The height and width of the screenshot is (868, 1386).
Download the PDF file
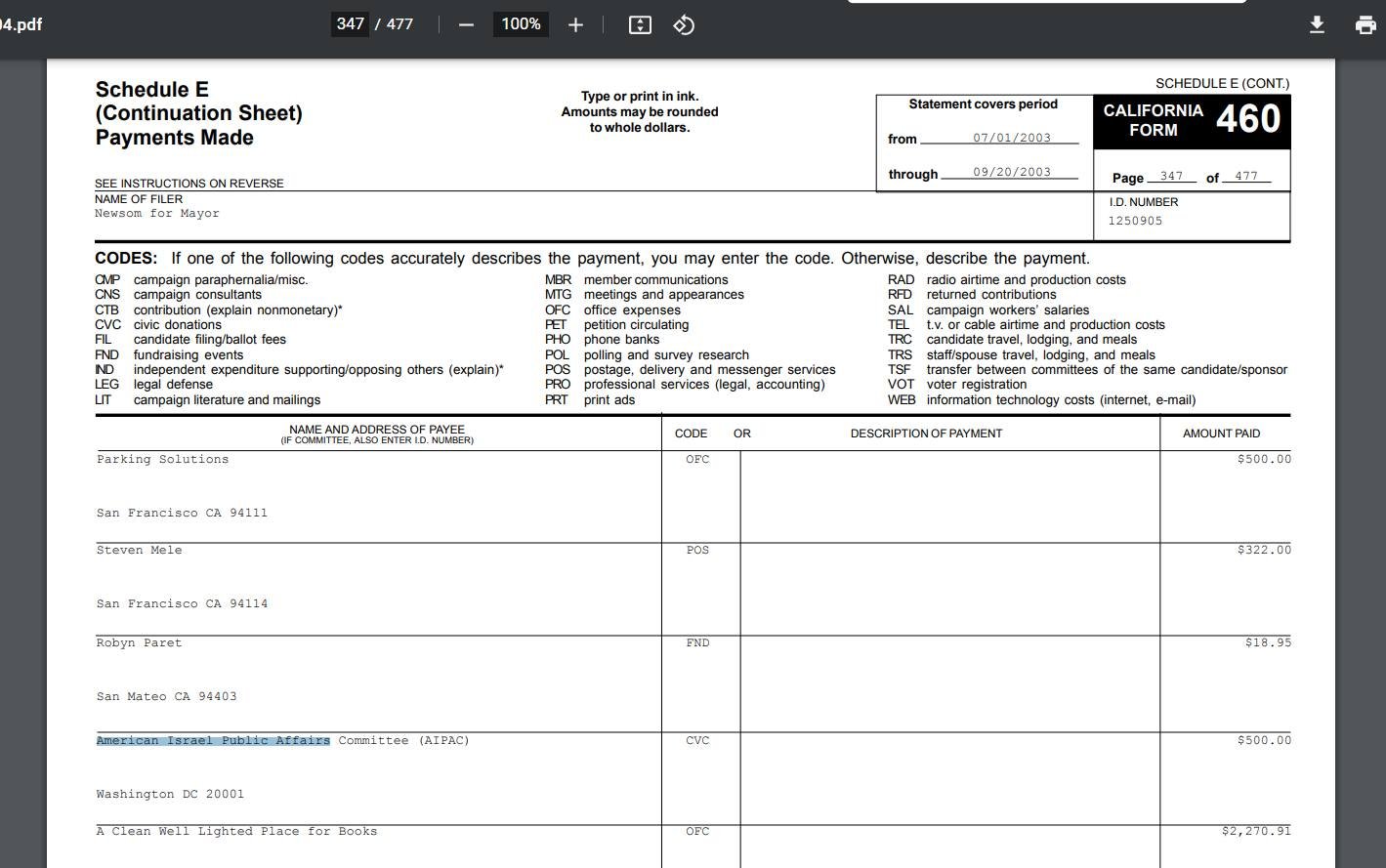(1317, 25)
